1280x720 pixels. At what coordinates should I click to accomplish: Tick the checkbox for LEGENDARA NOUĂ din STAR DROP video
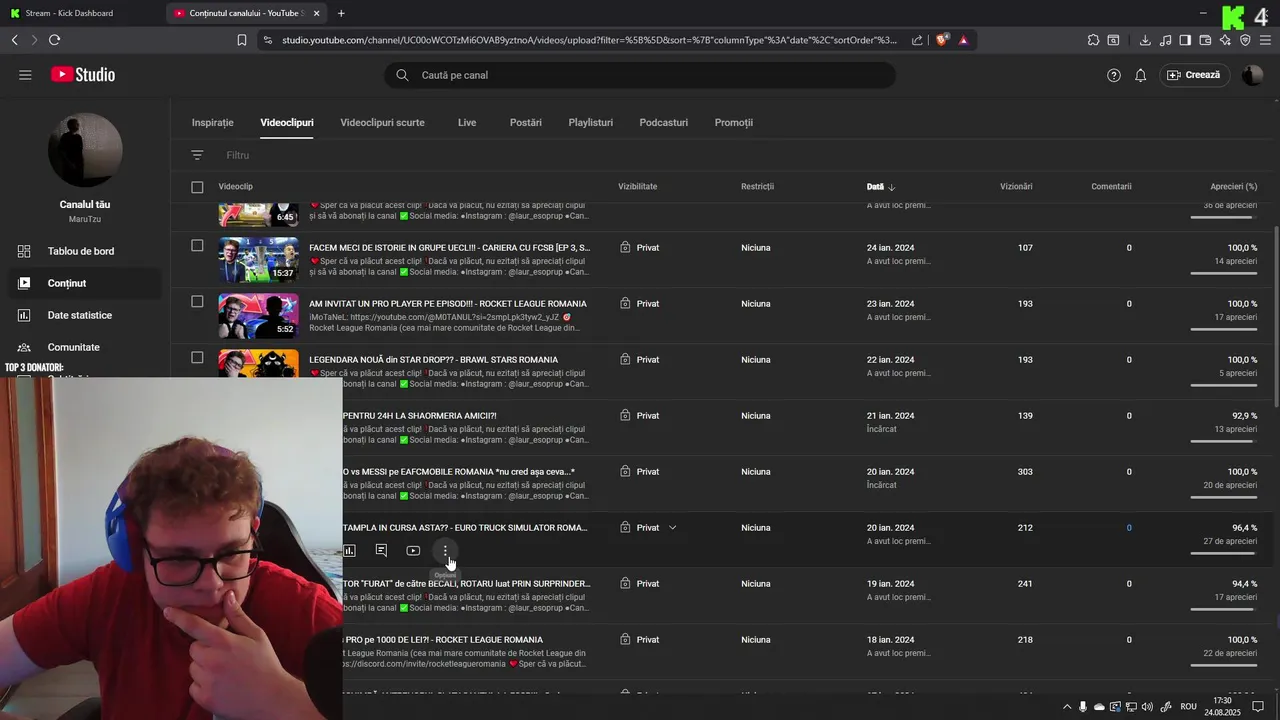point(197,358)
